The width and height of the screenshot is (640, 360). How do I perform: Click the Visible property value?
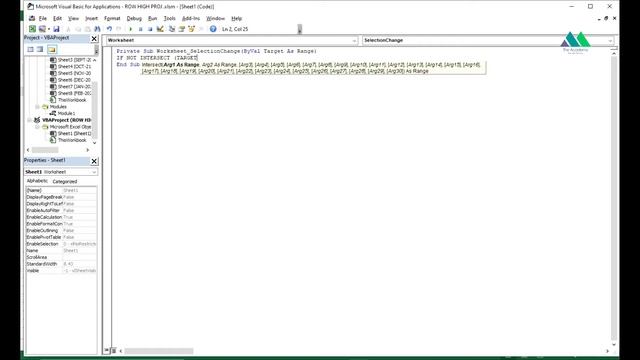tap(80, 271)
